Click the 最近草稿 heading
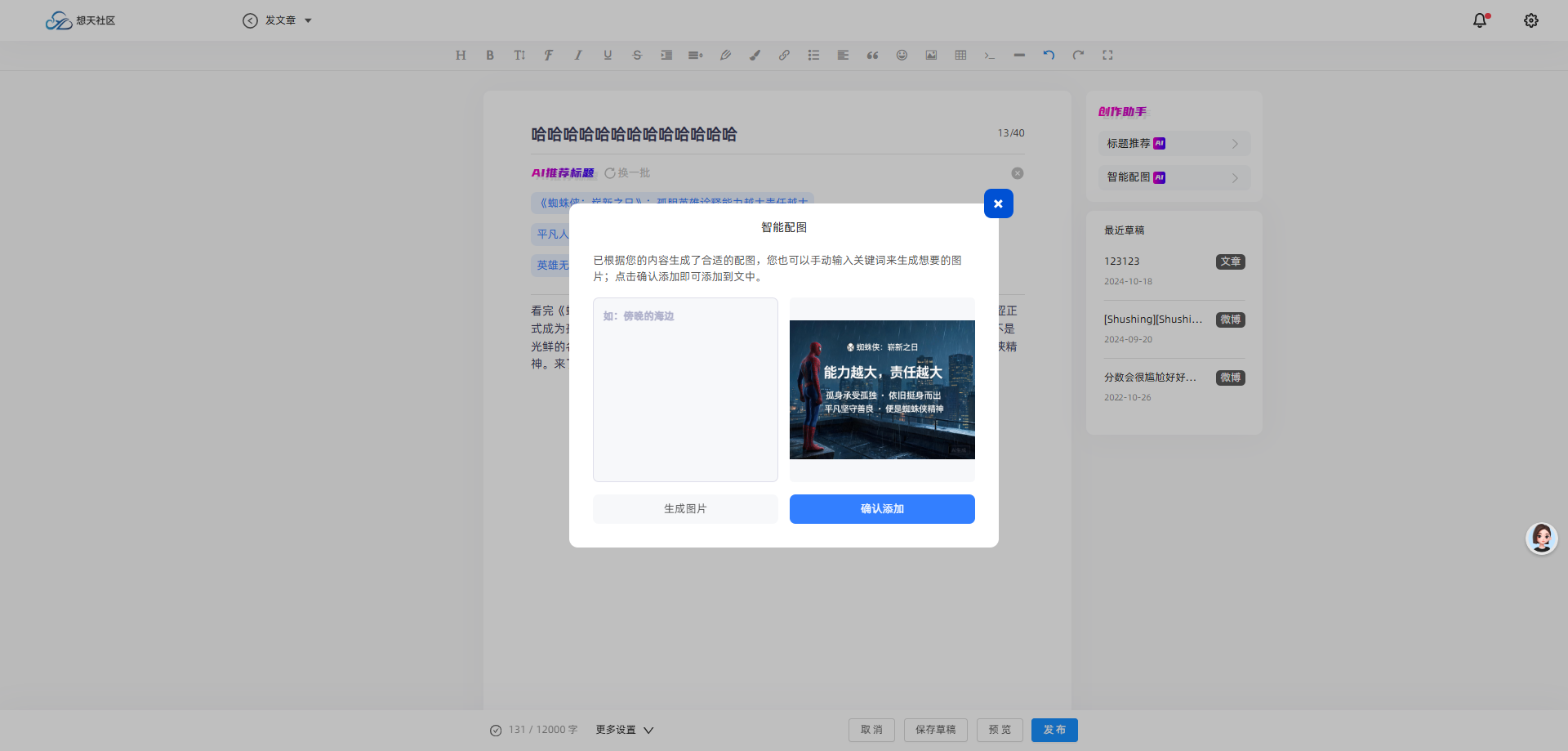 1125,230
